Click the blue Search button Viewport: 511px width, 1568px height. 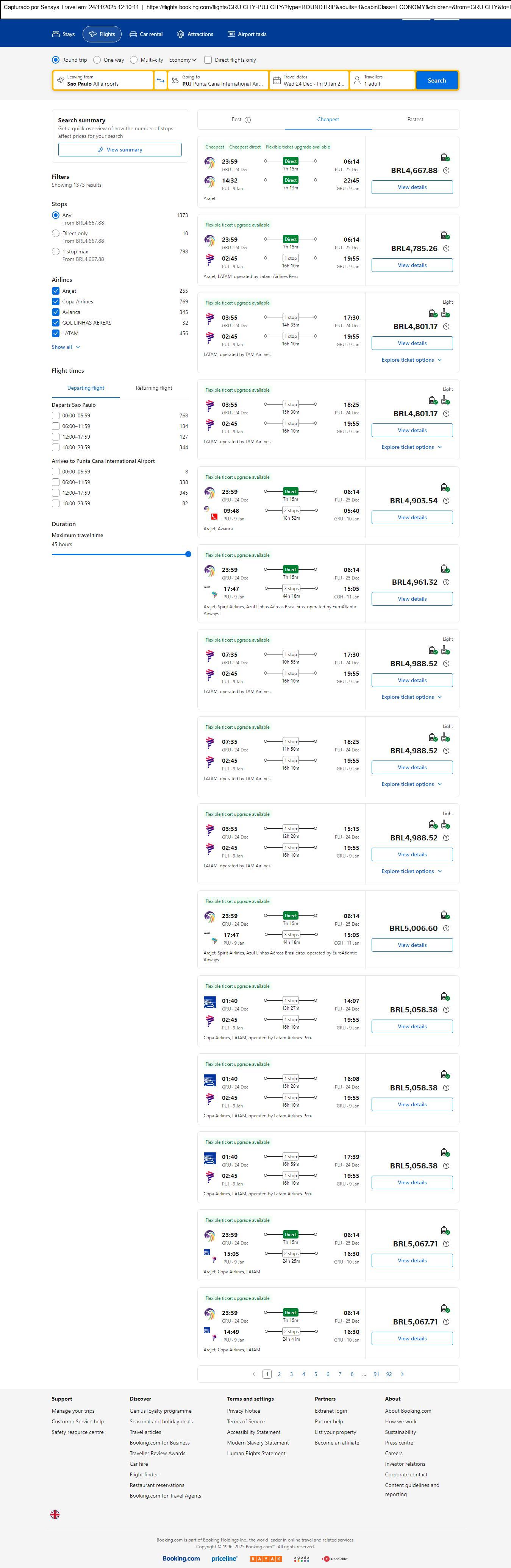coord(437,80)
